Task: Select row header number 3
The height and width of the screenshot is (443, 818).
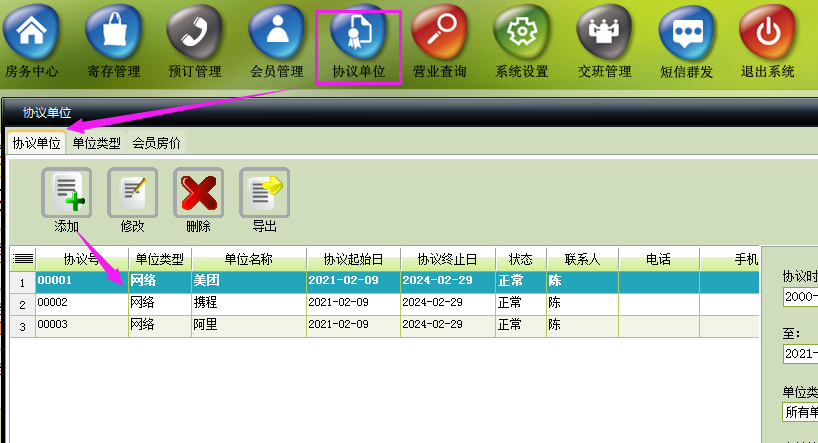Action: click(22, 326)
